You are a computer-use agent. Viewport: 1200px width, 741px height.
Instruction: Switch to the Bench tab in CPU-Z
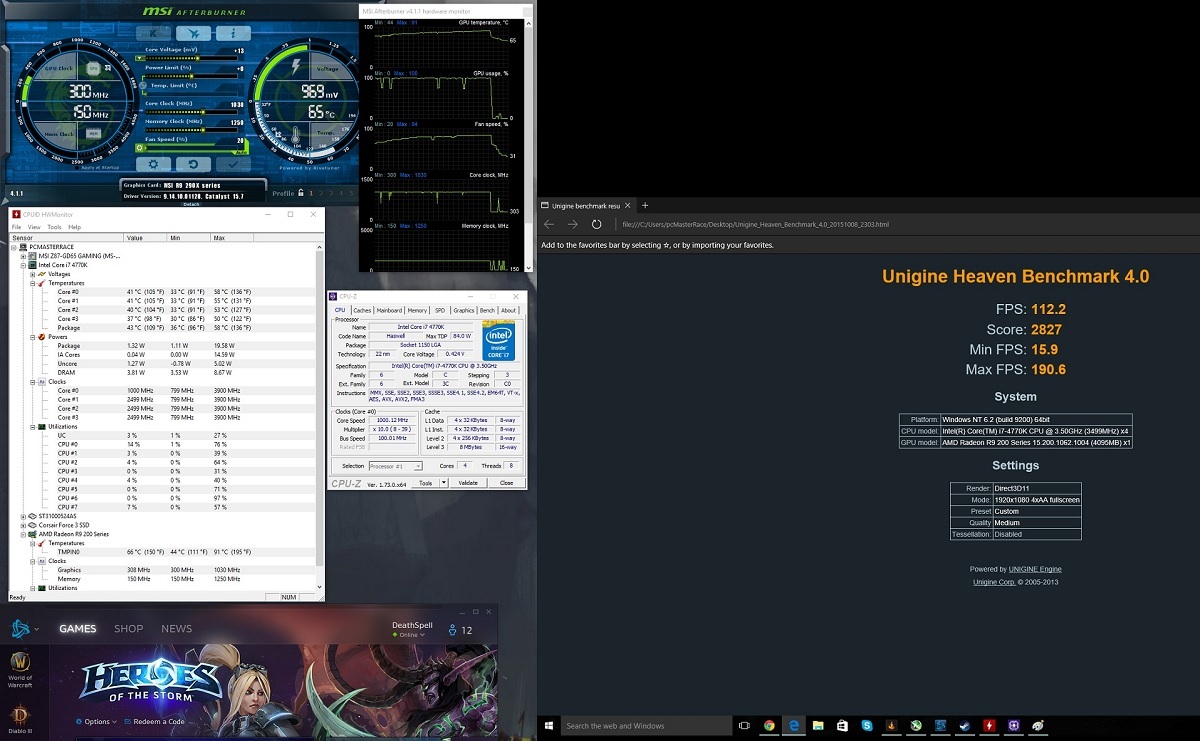[487, 310]
